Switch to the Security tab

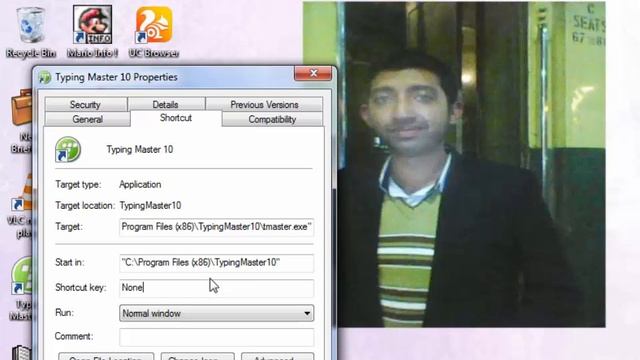coord(85,104)
